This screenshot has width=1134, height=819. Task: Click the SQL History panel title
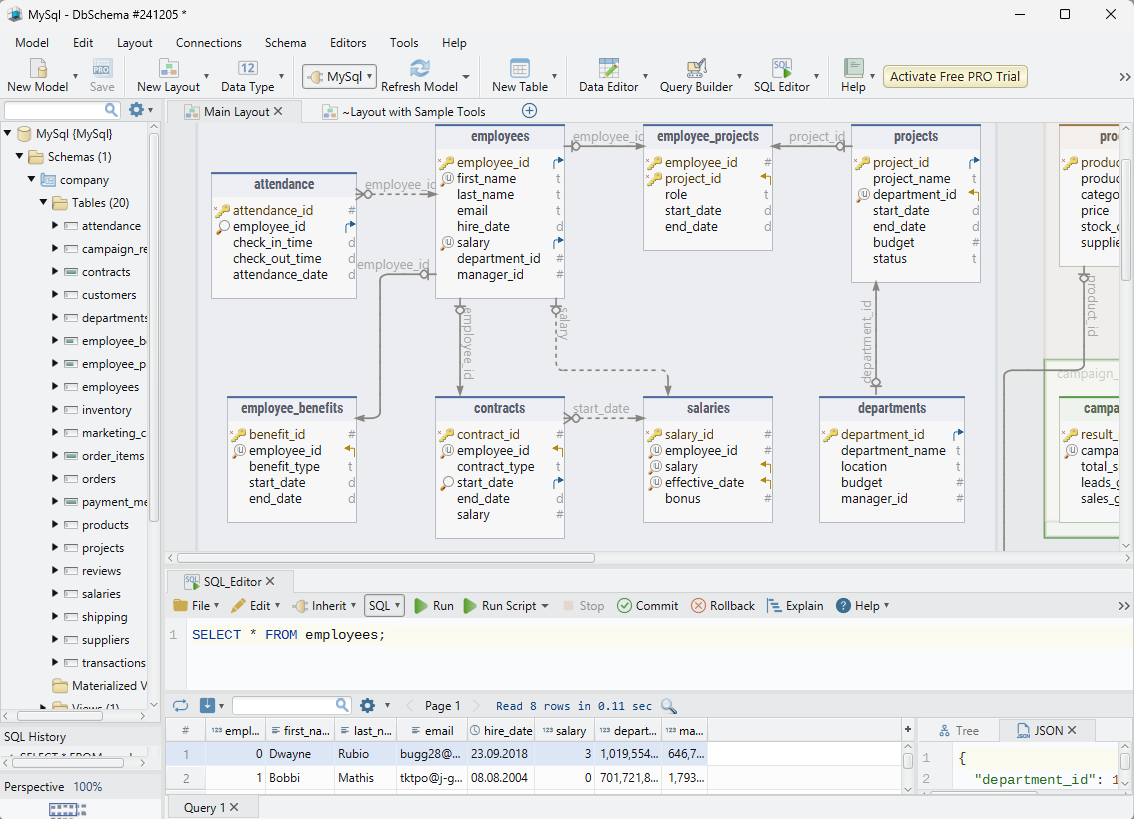click(x=35, y=737)
